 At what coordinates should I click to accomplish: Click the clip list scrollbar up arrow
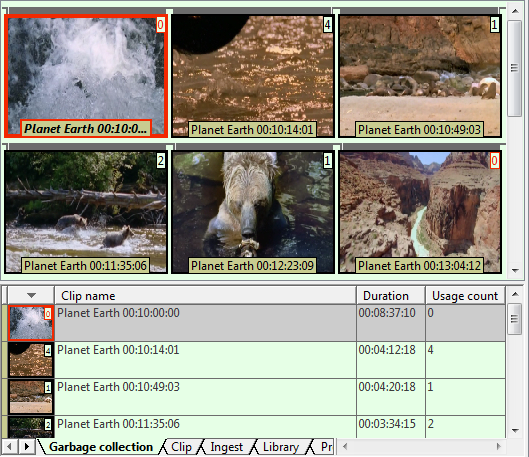515,294
